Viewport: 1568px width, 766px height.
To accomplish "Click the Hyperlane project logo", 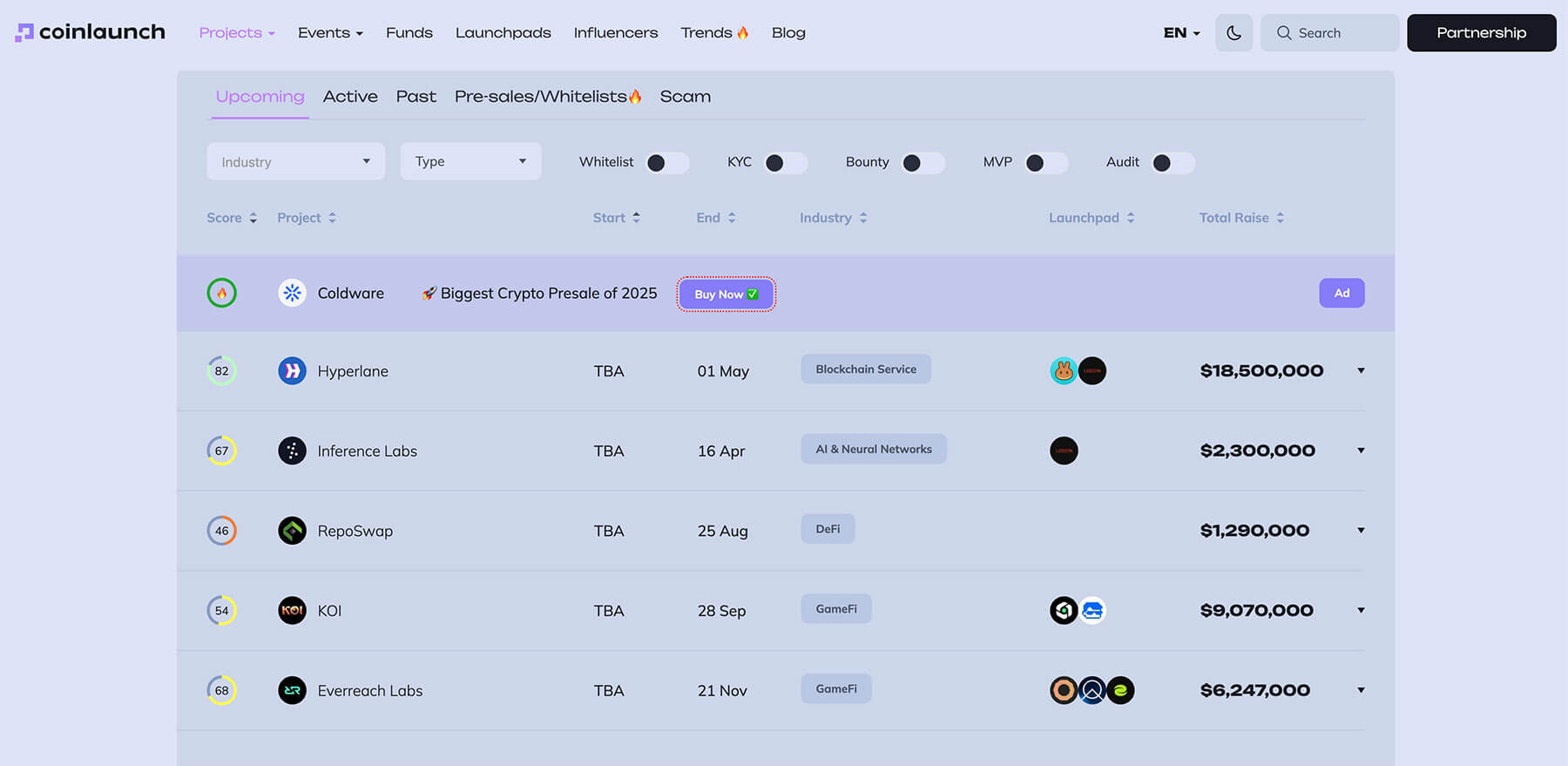I will click(292, 371).
